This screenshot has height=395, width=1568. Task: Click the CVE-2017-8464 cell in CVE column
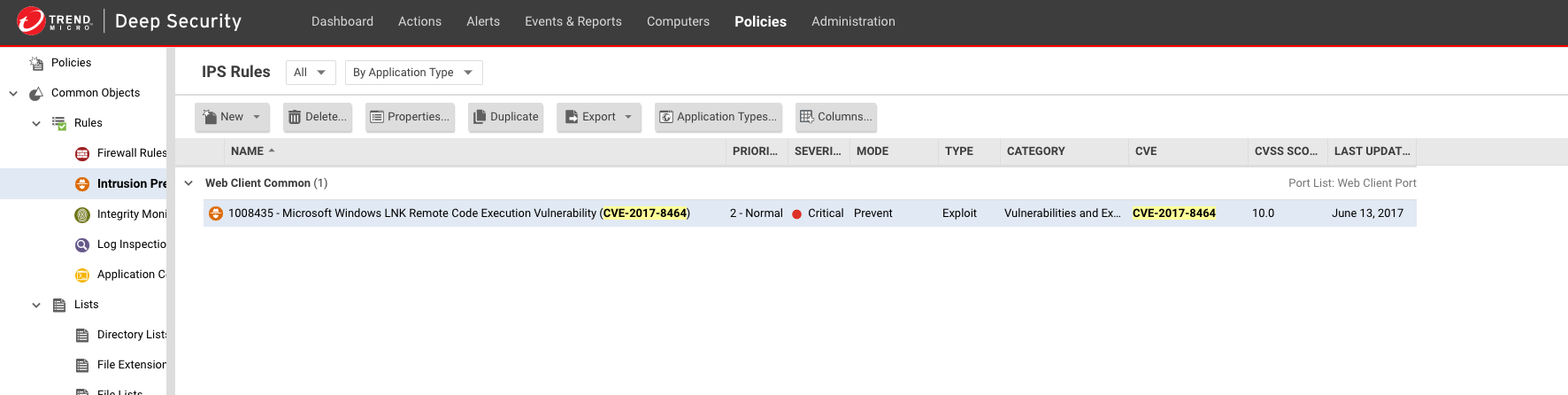point(1174,213)
